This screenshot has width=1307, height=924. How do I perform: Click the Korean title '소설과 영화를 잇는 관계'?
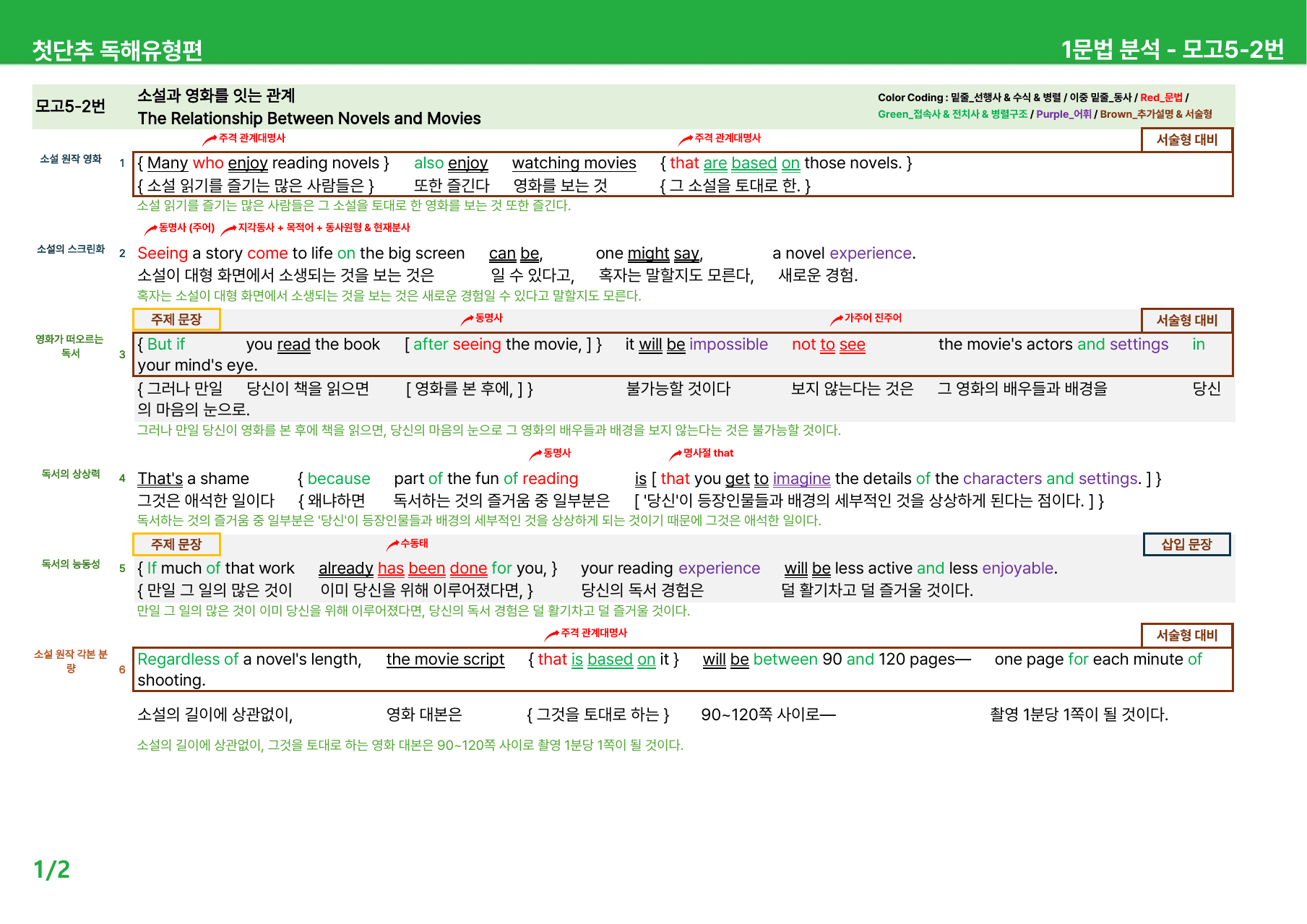[x=216, y=95]
